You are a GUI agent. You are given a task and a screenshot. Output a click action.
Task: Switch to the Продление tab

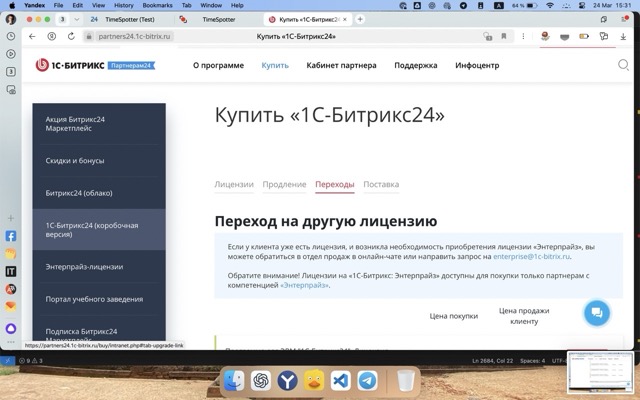284,184
